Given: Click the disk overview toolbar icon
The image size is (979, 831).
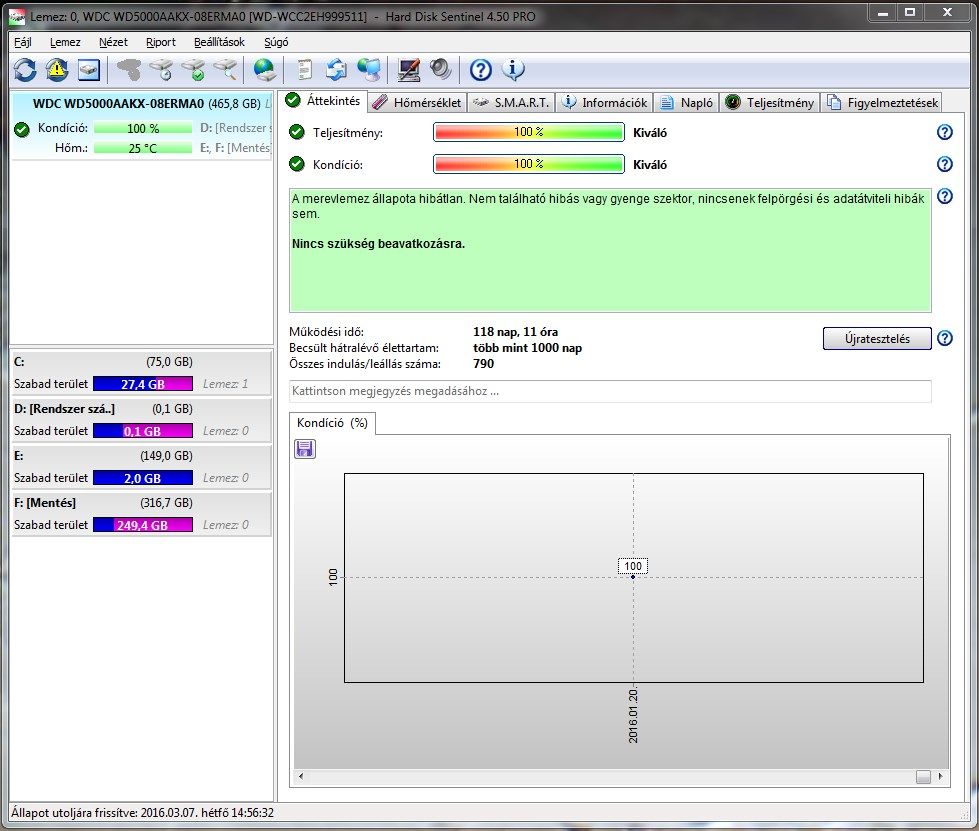Looking at the screenshot, I should (89, 69).
